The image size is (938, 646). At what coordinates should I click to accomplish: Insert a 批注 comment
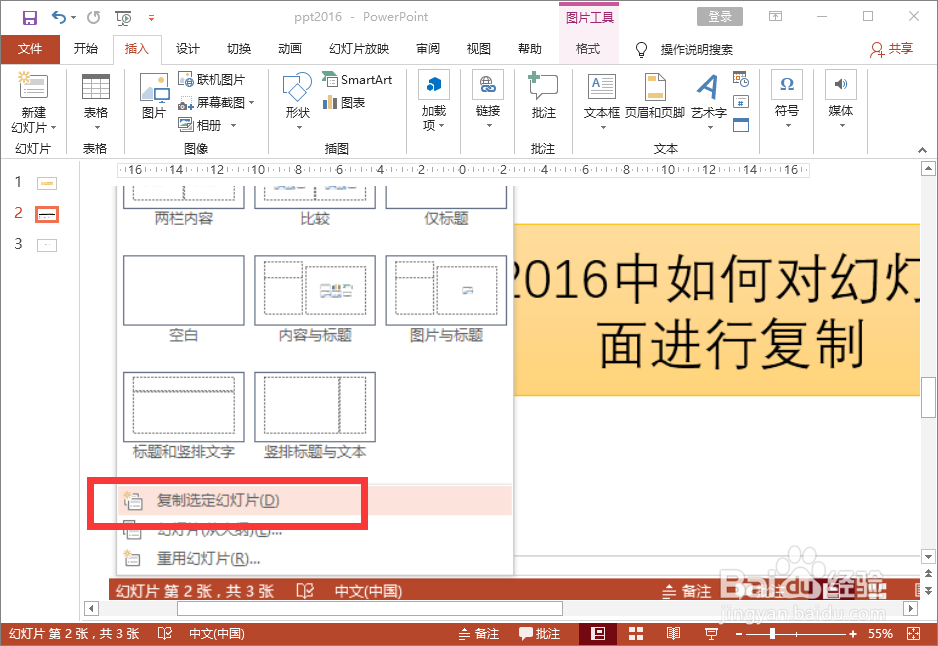tap(543, 96)
